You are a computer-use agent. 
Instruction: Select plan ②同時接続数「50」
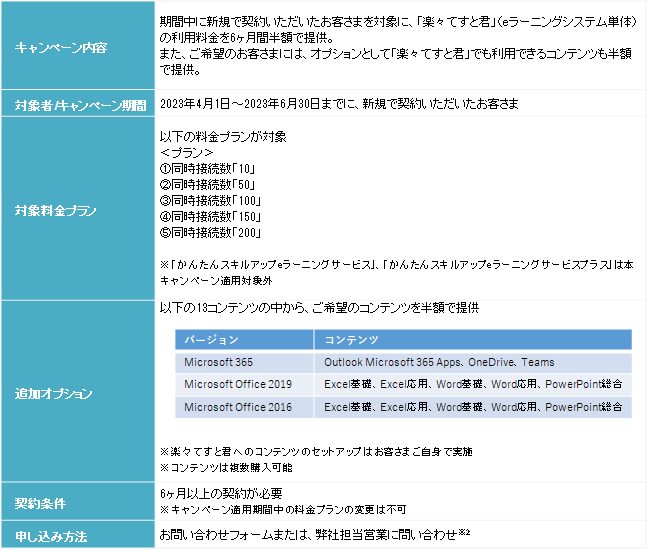pyautogui.click(x=207, y=185)
